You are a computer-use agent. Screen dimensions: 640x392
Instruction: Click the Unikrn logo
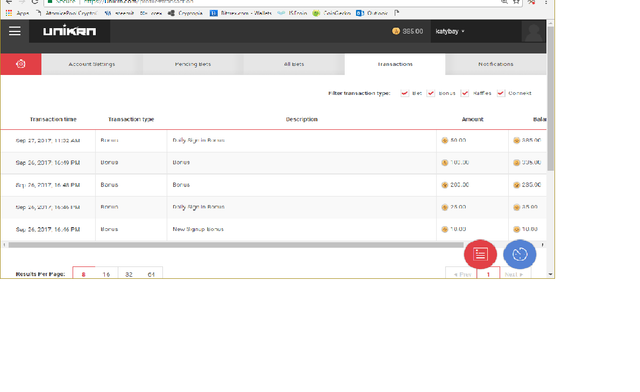(x=70, y=31)
